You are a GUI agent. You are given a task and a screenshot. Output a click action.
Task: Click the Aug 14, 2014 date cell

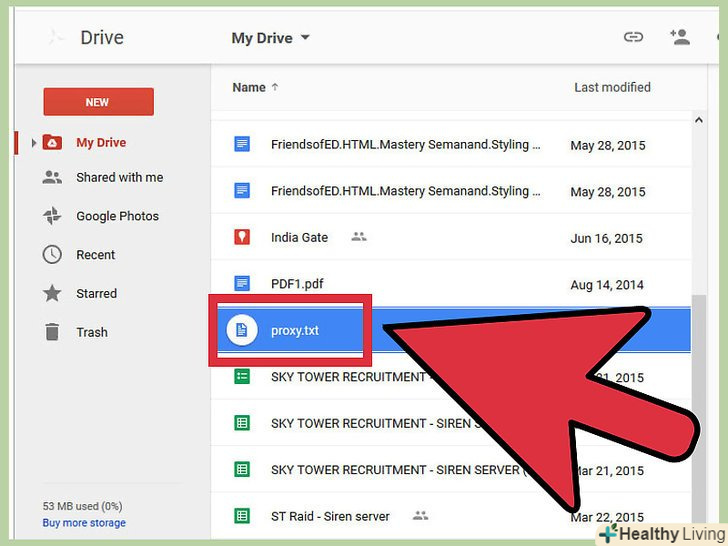coord(607,285)
